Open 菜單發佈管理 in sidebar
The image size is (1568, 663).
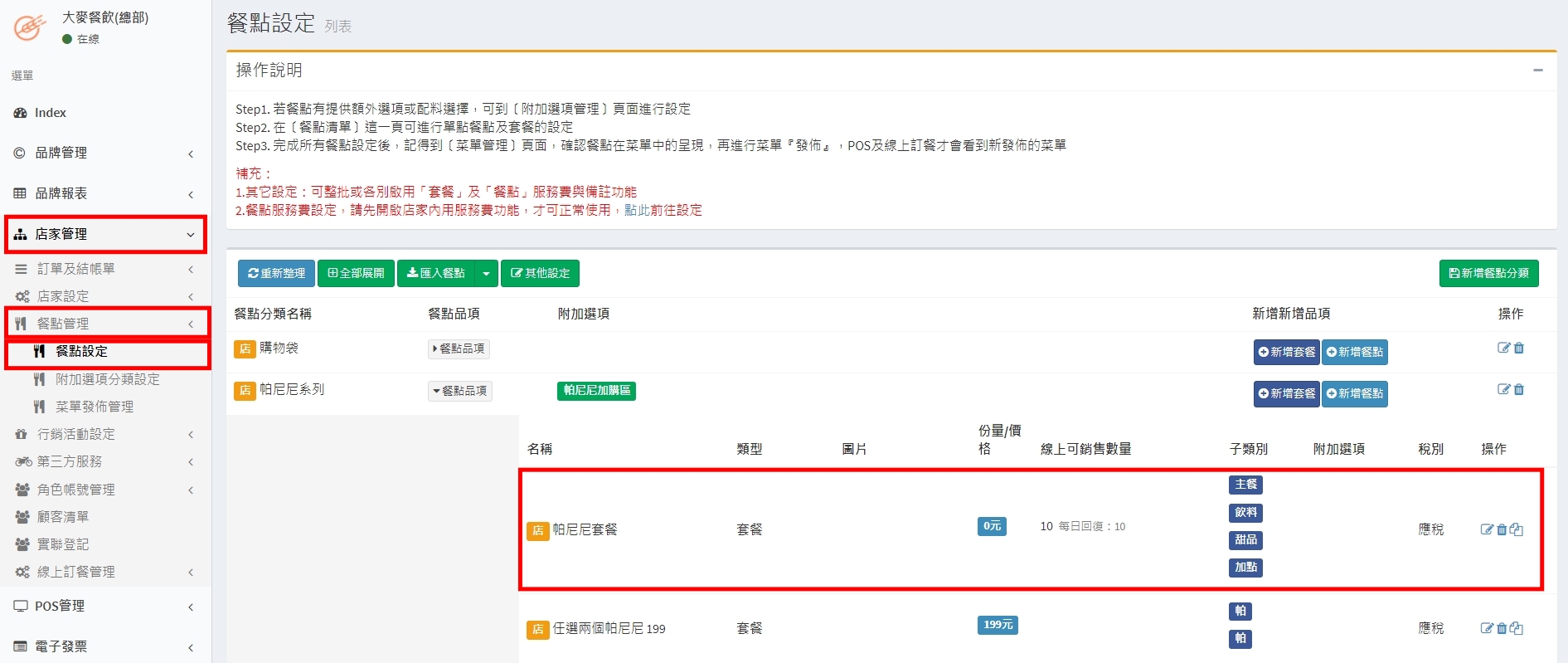[x=94, y=407]
